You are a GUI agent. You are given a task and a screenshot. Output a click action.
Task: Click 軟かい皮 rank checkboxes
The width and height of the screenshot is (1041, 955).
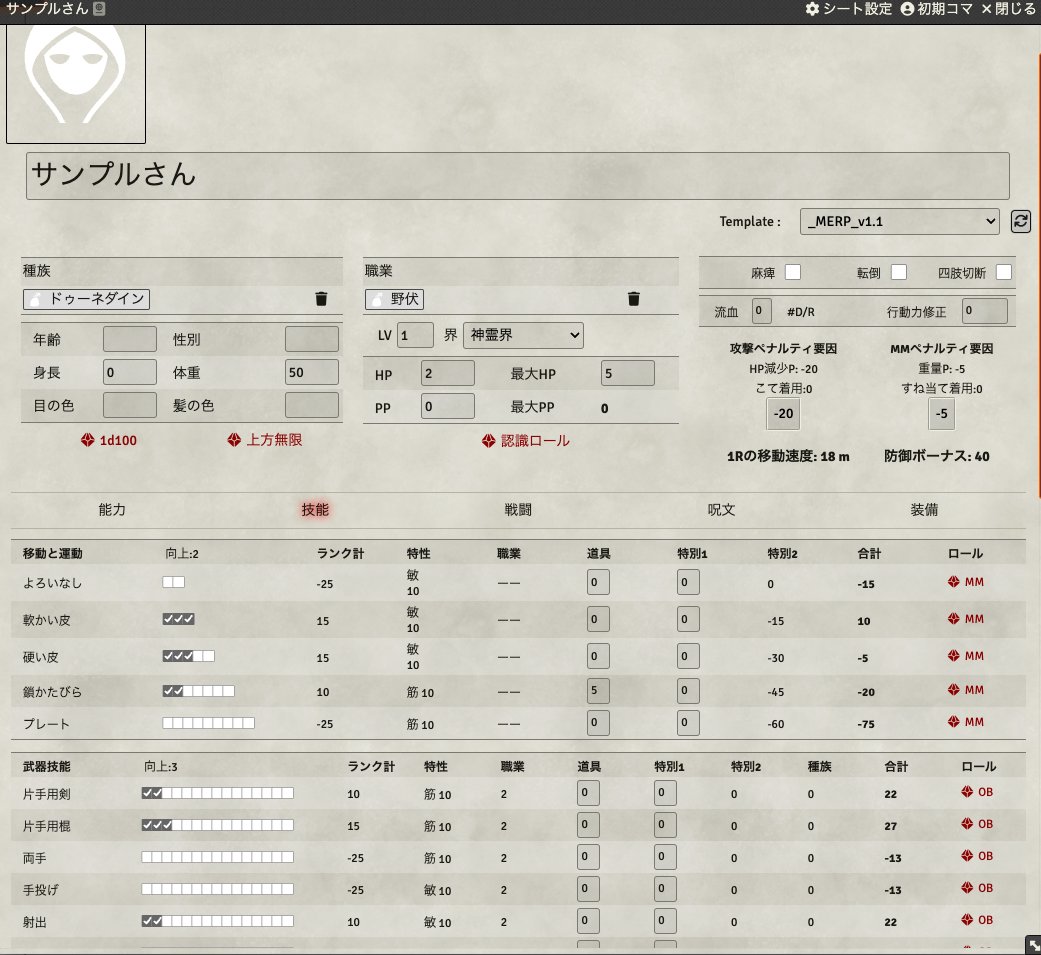tap(179, 619)
